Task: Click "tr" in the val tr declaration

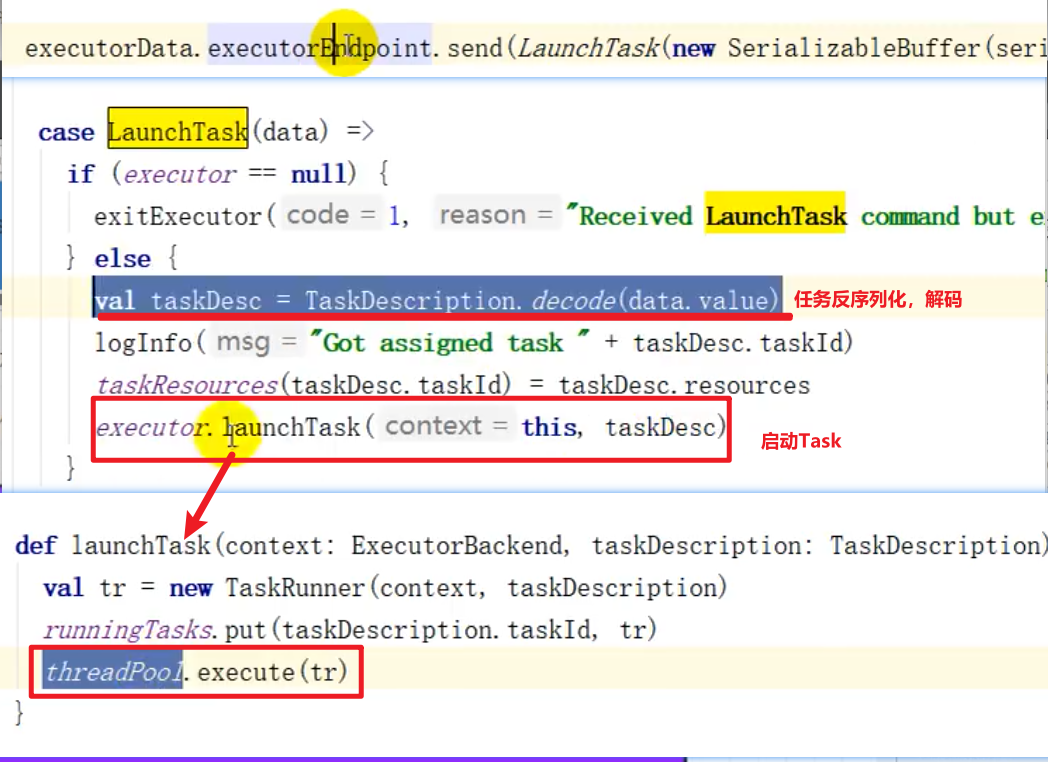Action: [113, 588]
